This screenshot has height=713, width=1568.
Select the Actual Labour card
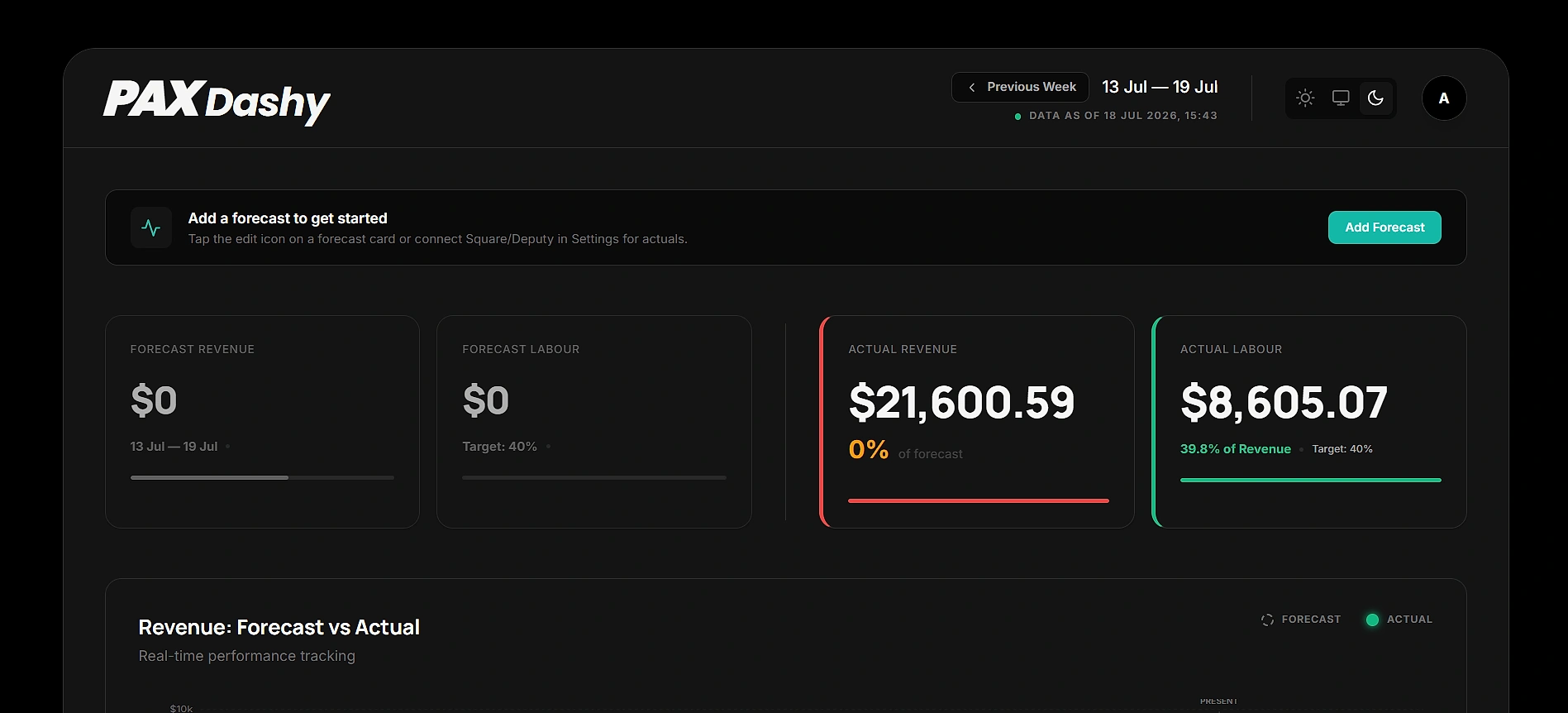click(1309, 421)
